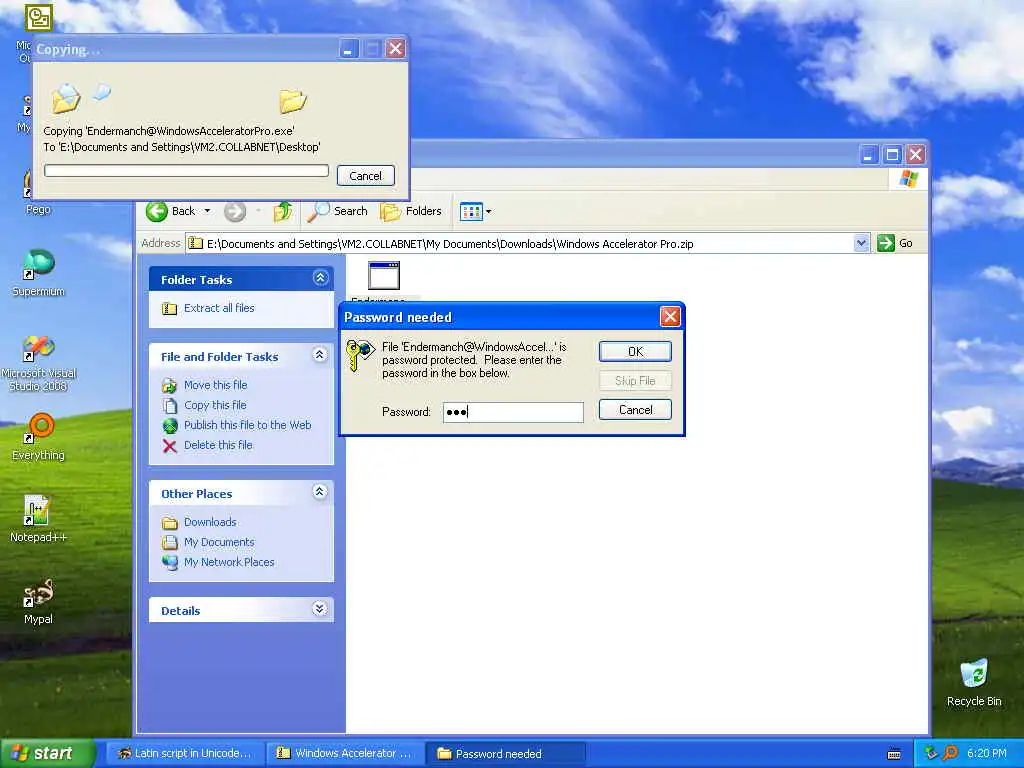Open My Network Places link
The width and height of the screenshot is (1024, 768).
click(x=229, y=562)
